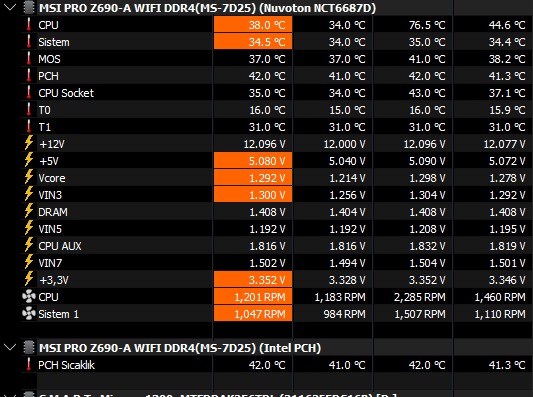Click the CPU AUX maximum 1.832 V
Image resolution: width=533 pixels, height=397 pixels.
point(427,246)
